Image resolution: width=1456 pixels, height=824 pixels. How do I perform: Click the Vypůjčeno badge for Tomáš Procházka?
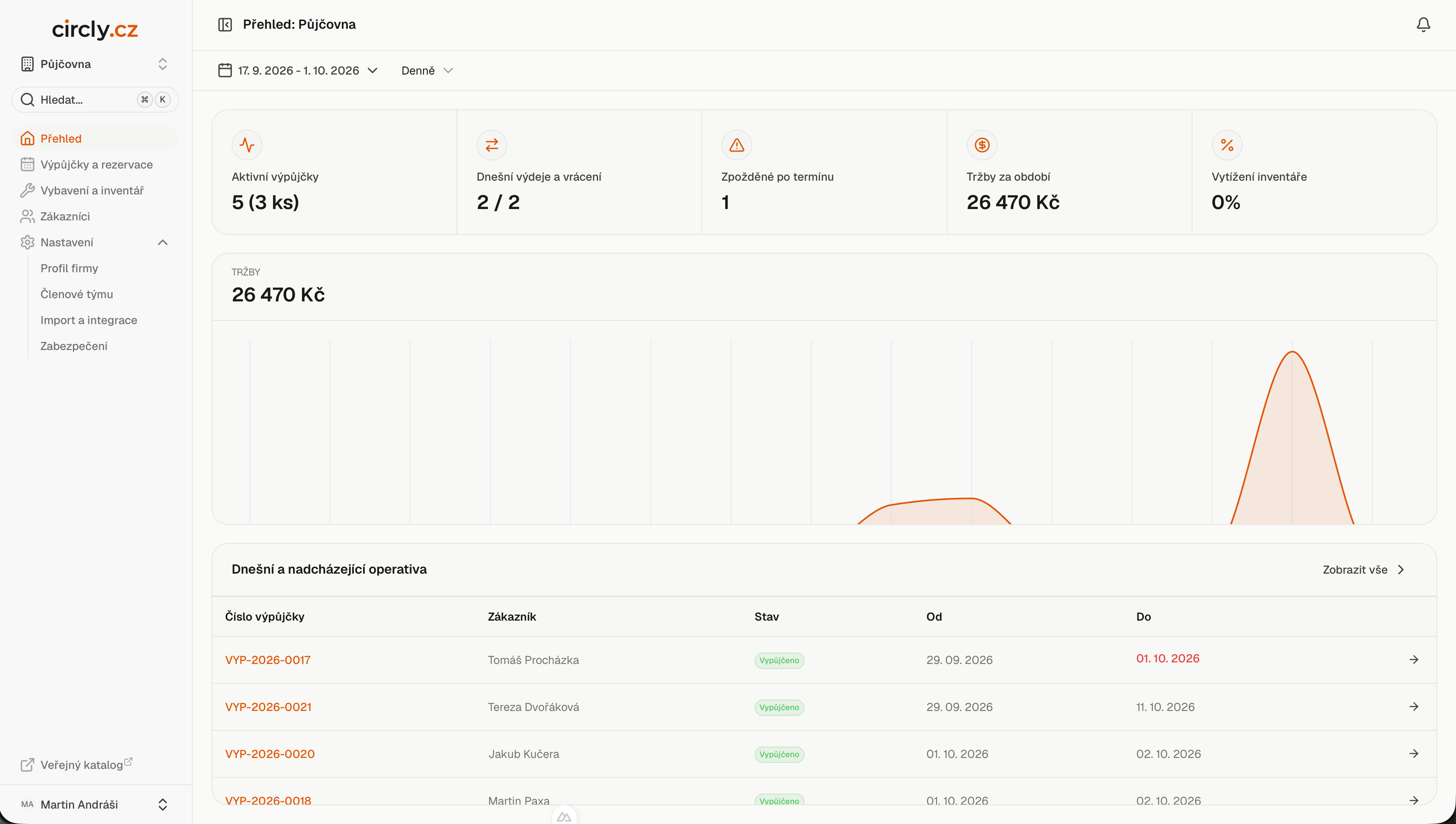779,660
